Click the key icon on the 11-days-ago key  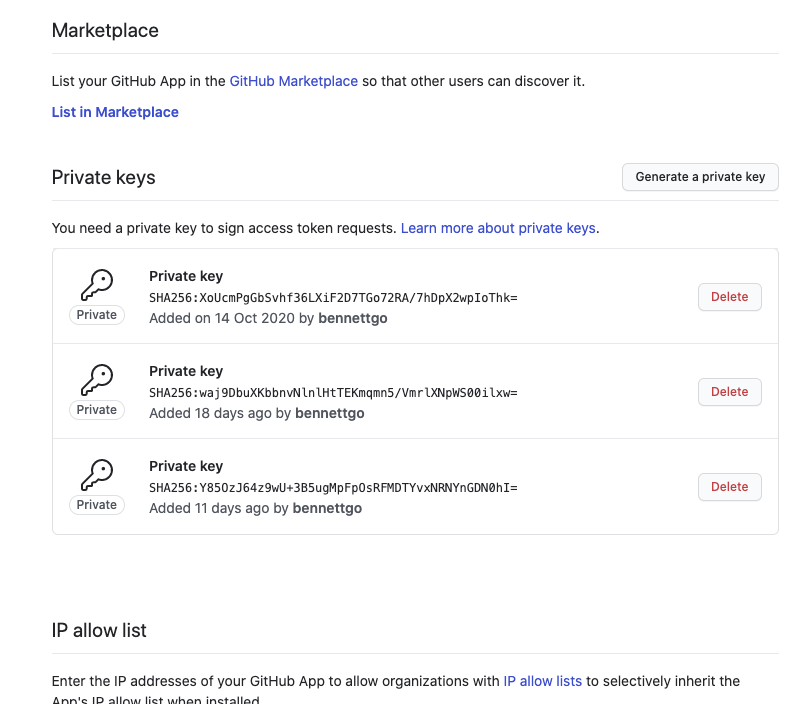(96, 473)
